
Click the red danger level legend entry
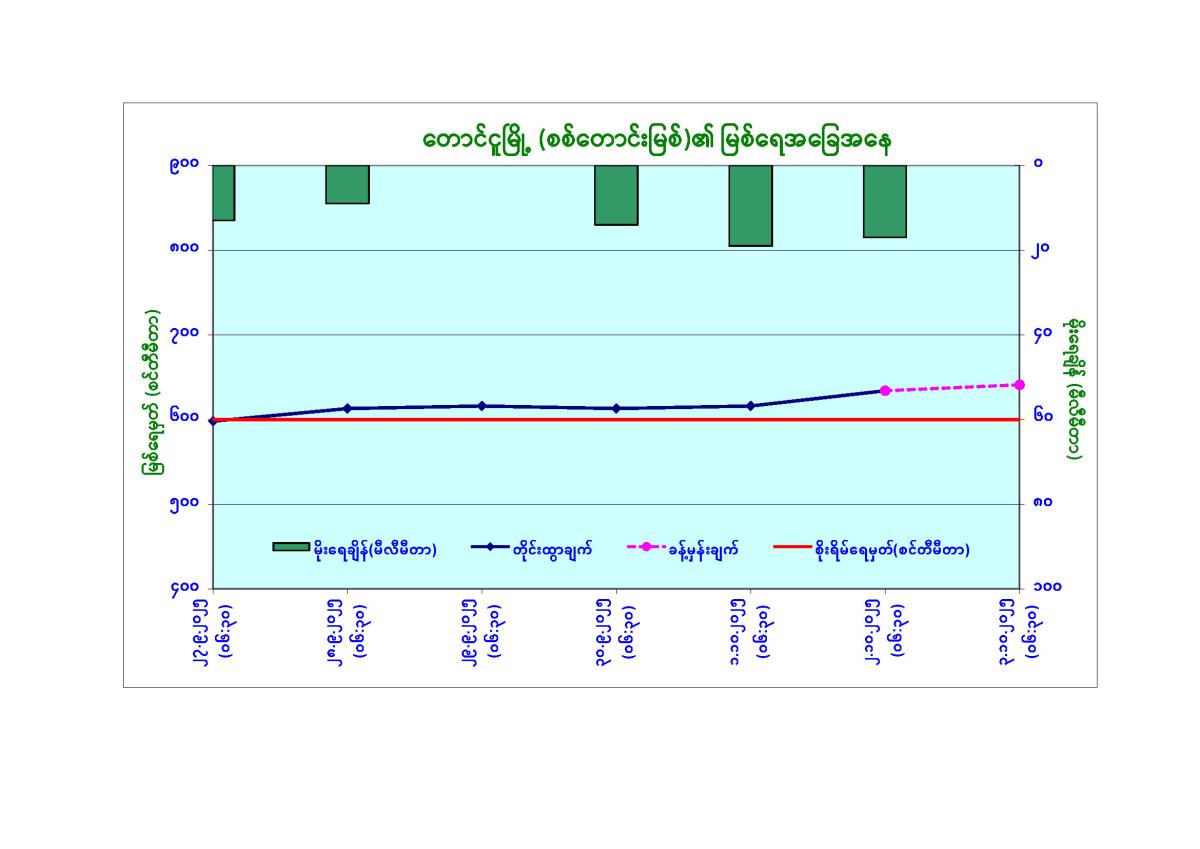pyautogui.click(x=872, y=547)
